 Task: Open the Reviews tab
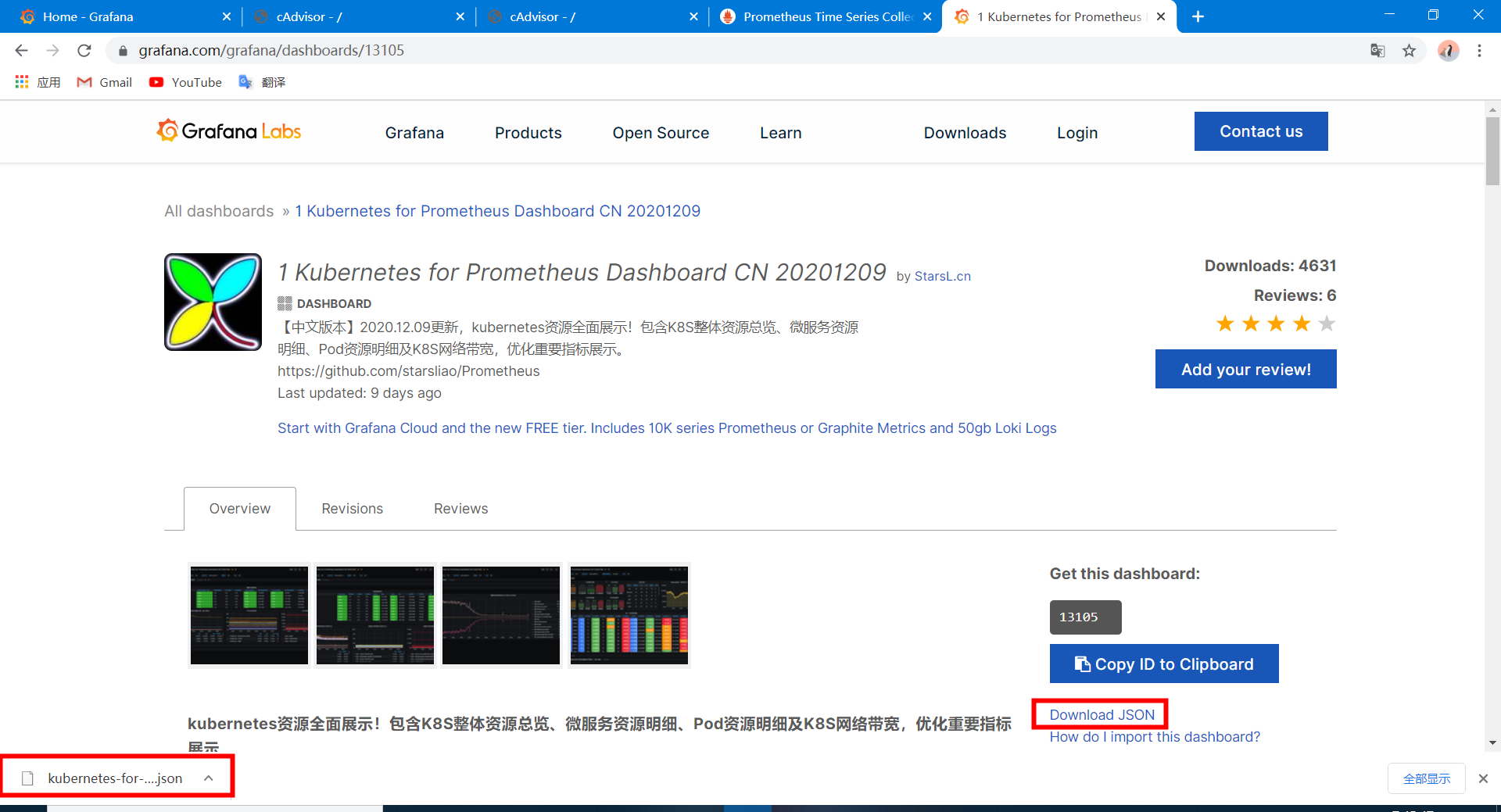461,509
